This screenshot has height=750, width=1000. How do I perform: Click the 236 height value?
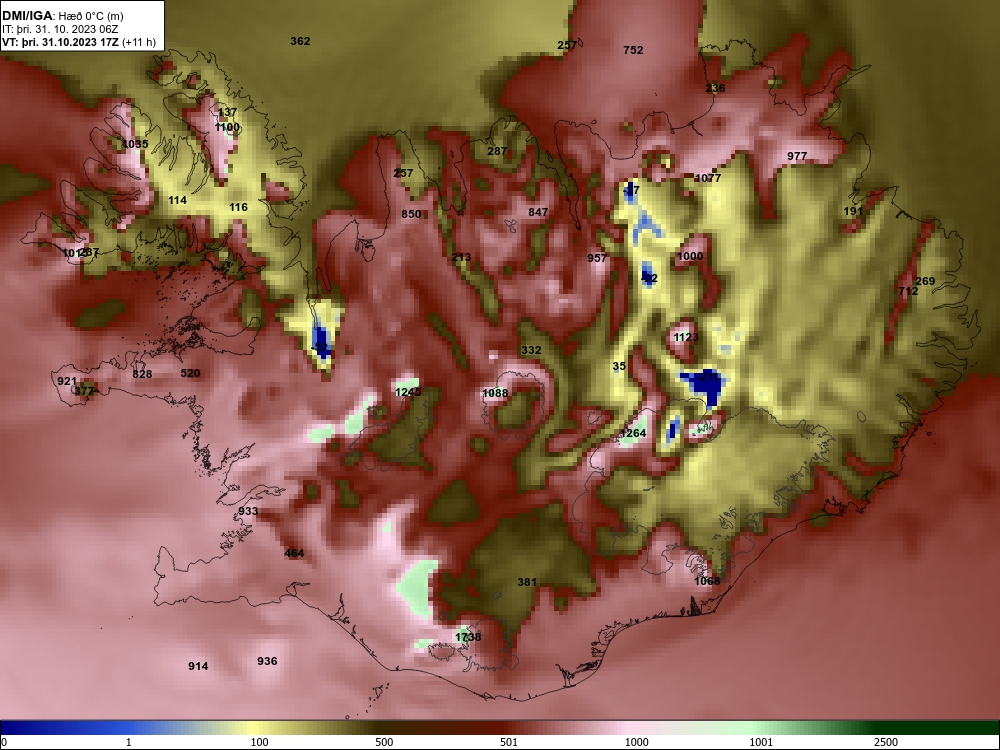[715, 88]
